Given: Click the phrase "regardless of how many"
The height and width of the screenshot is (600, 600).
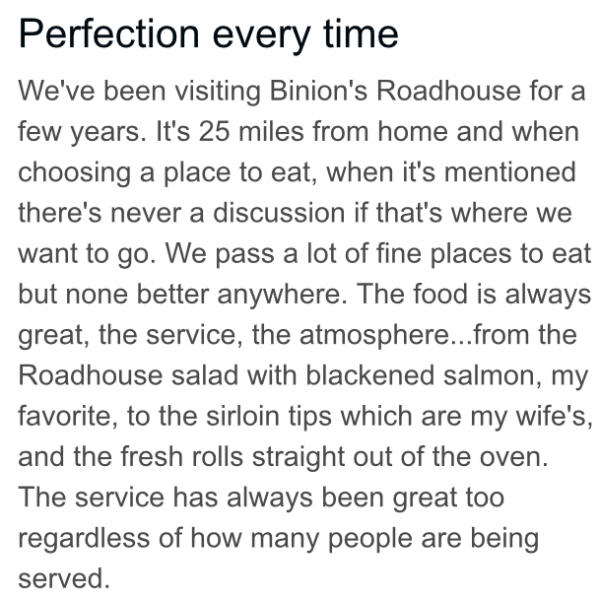Looking at the screenshot, I should [x=168, y=539].
